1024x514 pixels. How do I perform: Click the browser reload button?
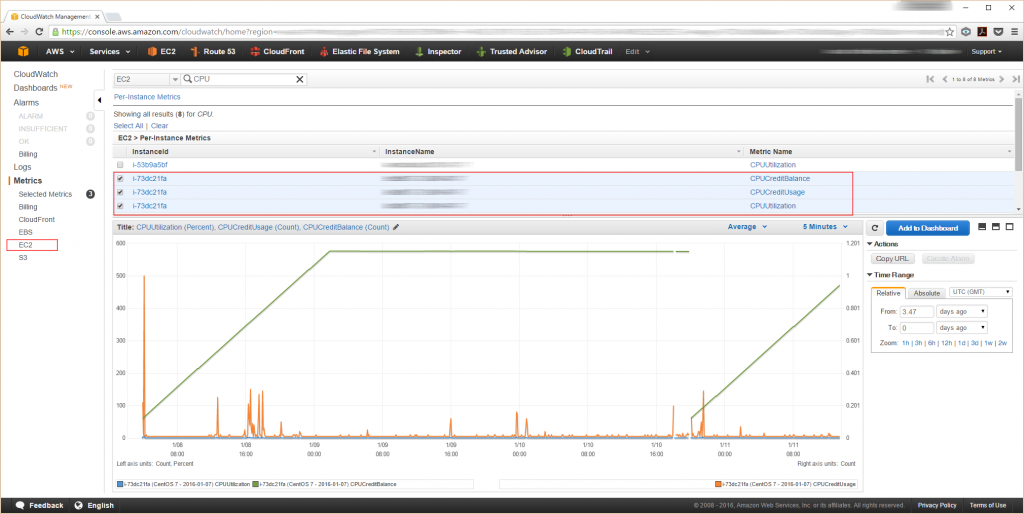(x=40, y=31)
